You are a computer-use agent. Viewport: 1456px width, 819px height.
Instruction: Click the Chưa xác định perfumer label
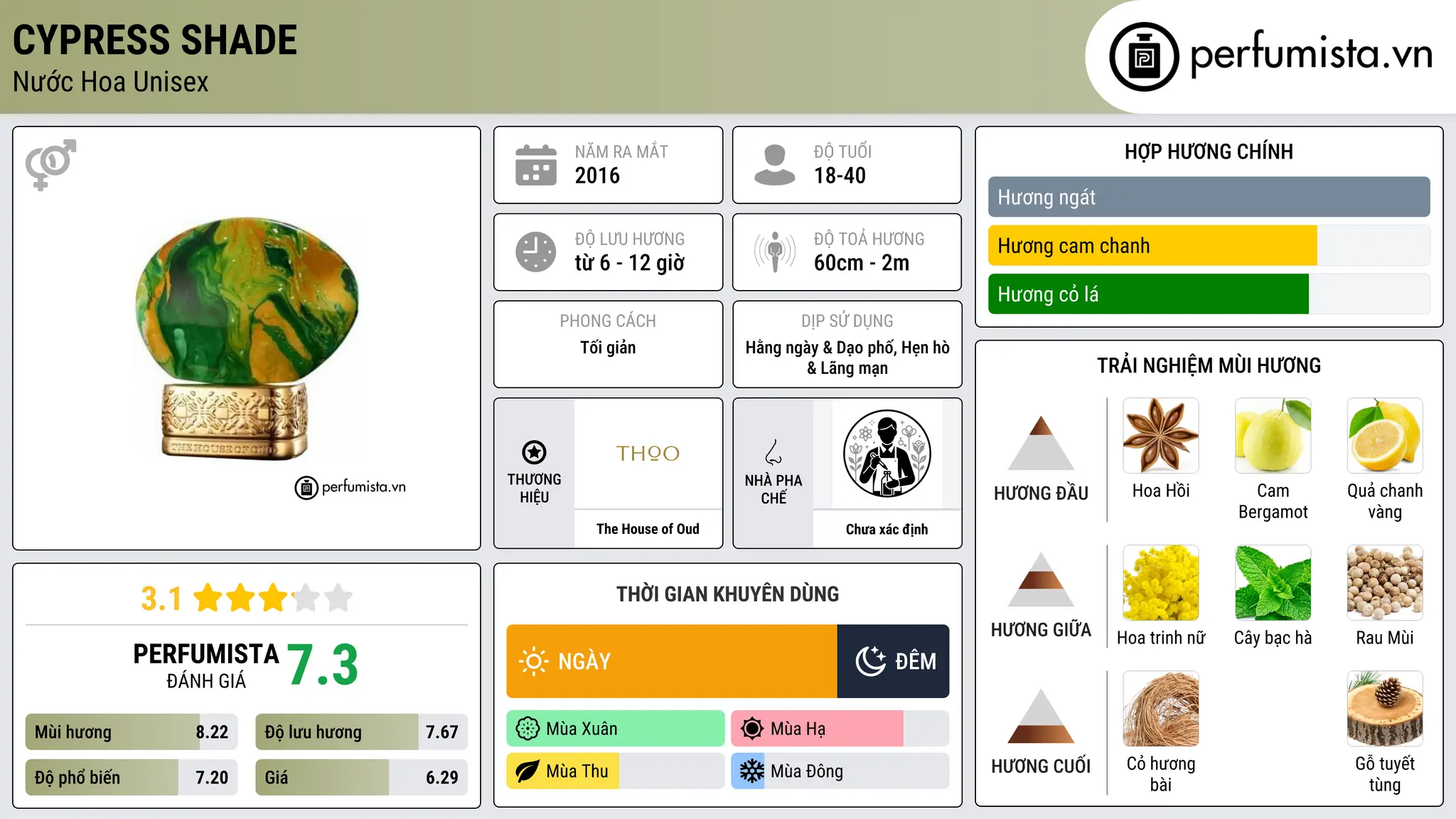(x=887, y=529)
